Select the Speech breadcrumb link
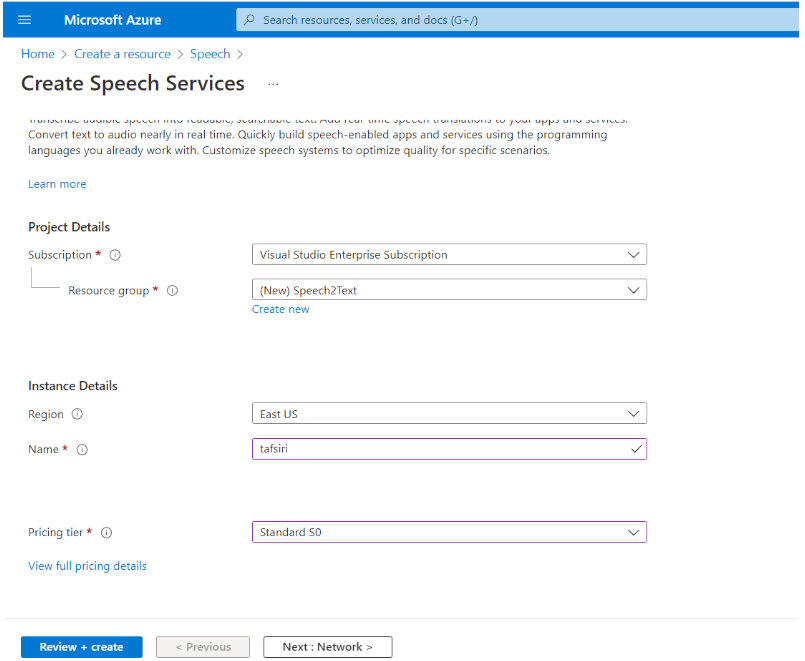This screenshot has width=805, height=661. 210,54
